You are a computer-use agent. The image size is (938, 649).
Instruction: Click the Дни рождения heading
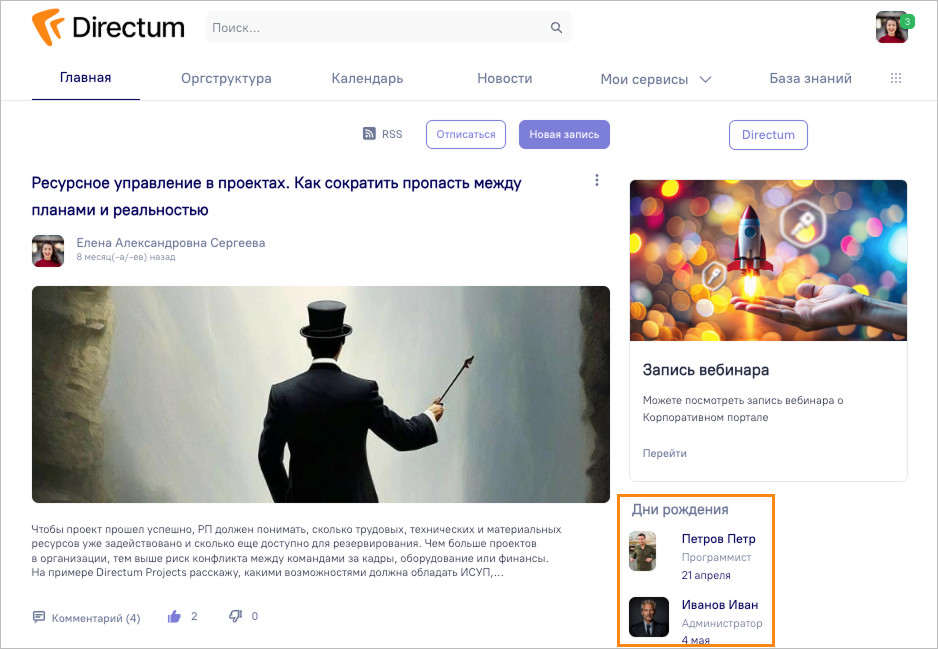point(680,510)
